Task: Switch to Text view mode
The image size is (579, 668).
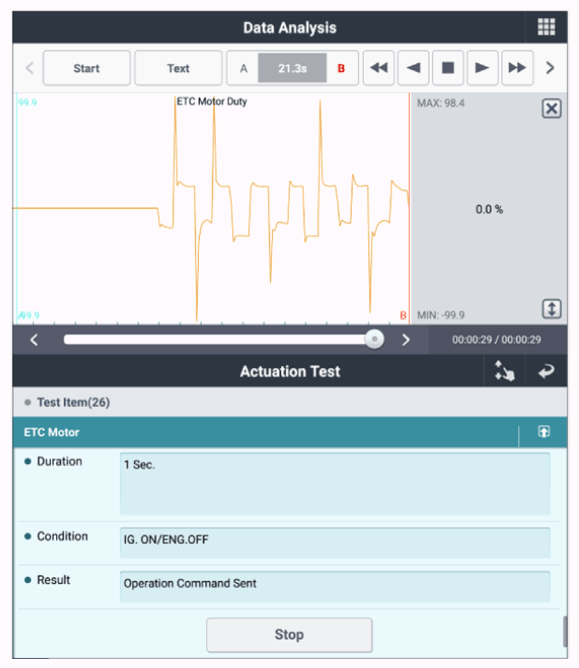Action: [x=178, y=68]
